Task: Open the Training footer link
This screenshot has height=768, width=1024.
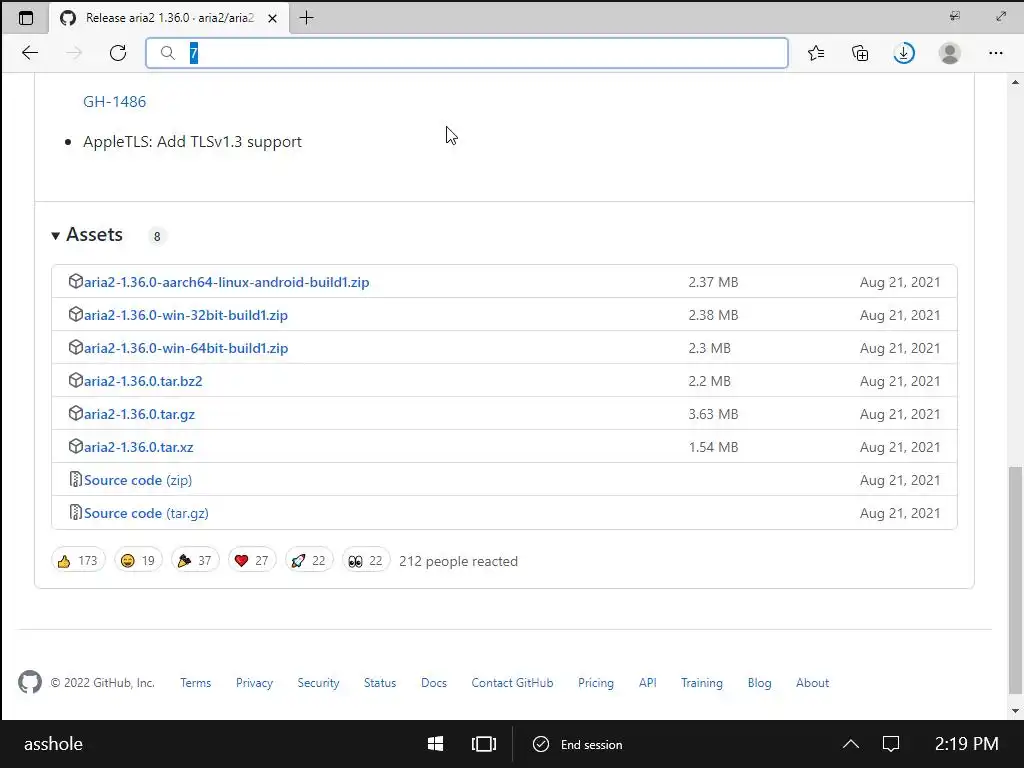Action: click(701, 682)
